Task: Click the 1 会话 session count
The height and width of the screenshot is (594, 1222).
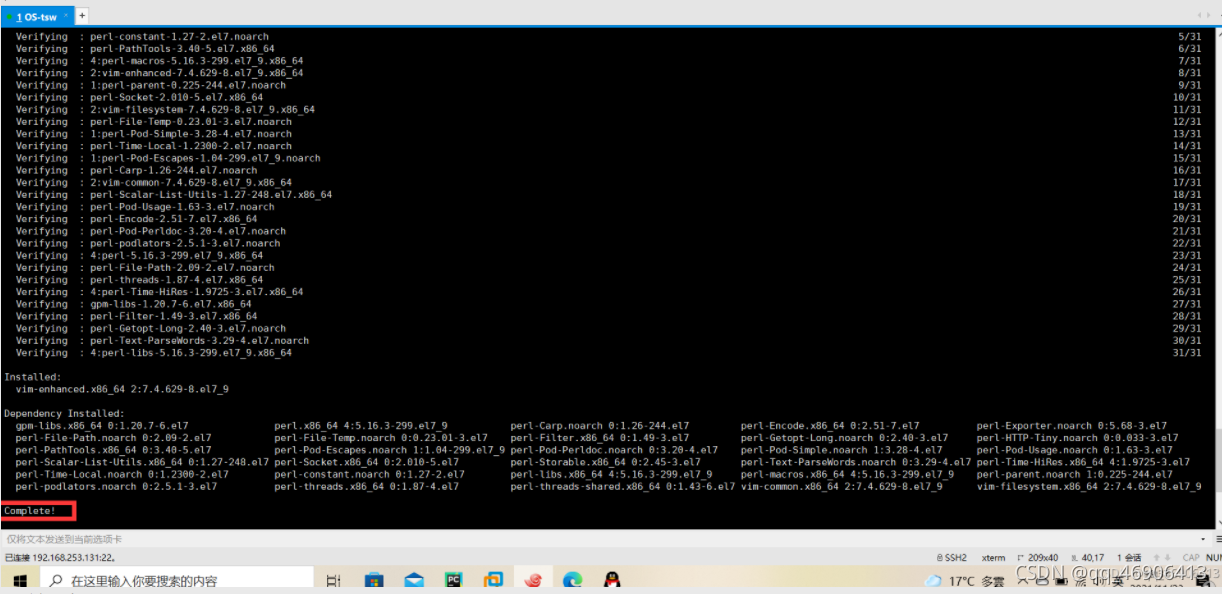Action: coord(1130,558)
